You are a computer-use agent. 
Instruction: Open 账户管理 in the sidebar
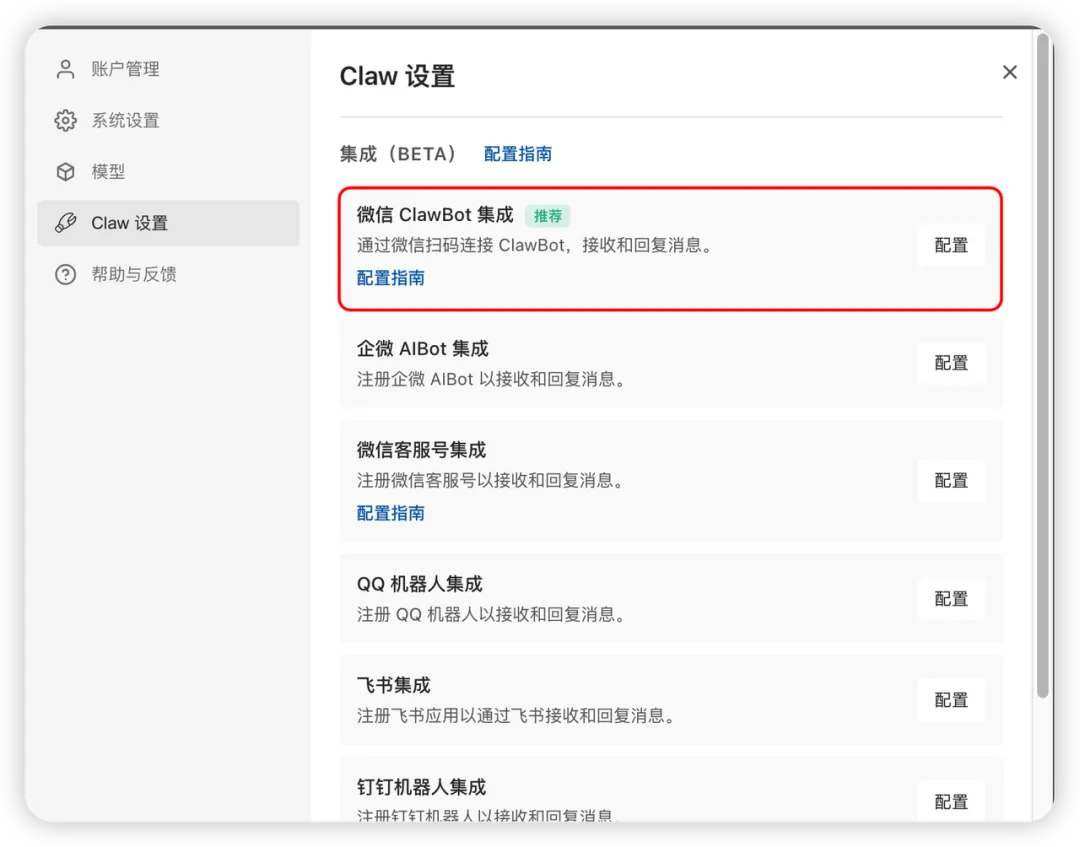pyautogui.click(x=168, y=69)
